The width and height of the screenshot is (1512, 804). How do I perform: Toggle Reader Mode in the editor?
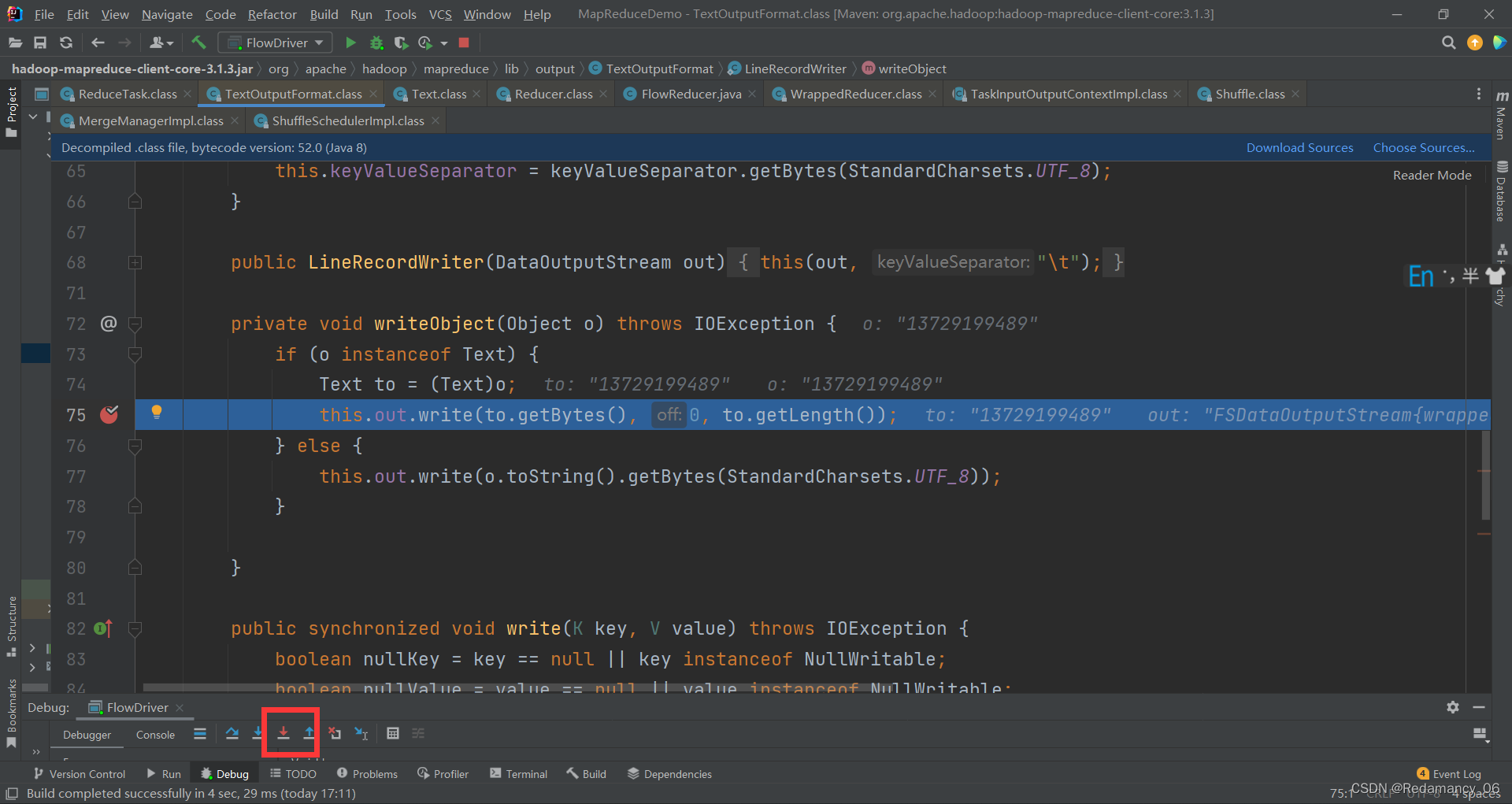(1432, 175)
